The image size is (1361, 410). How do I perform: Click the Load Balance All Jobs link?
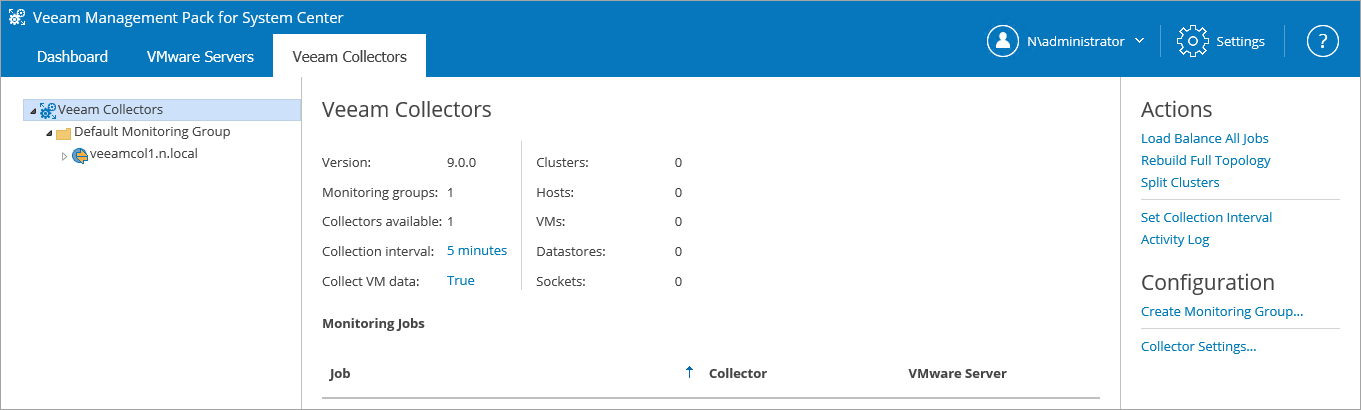tap(1204, 138)
